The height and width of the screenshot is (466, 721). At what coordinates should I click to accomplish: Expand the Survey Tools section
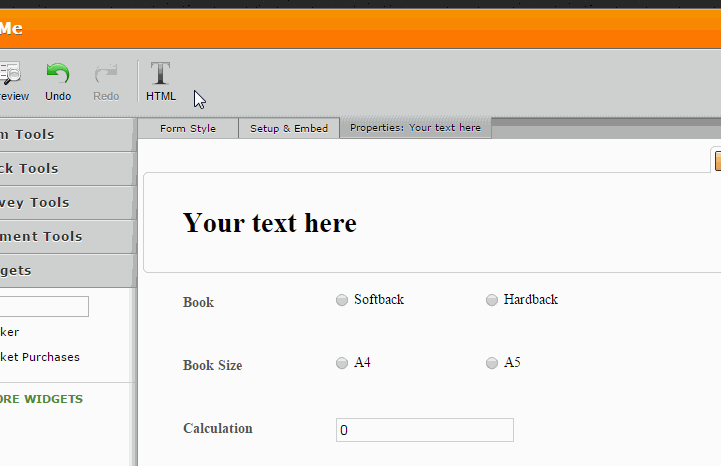pyautogui.click(x=68, y=202)
